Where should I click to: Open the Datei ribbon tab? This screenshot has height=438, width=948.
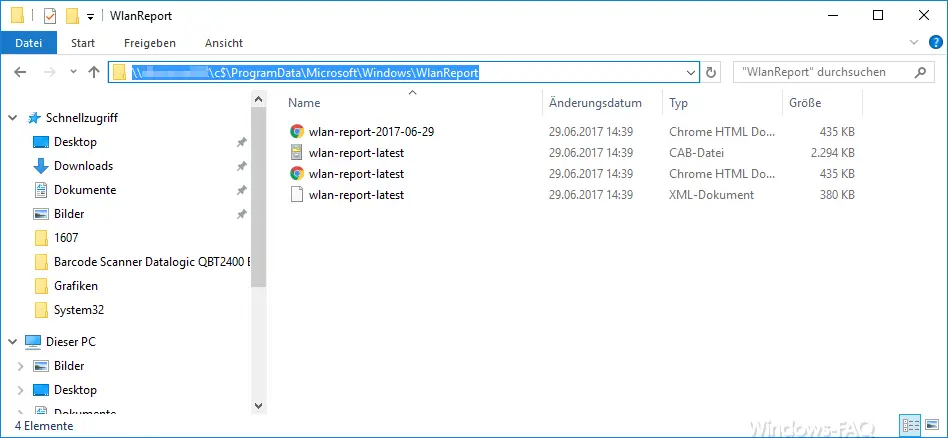tap(28, 43)
